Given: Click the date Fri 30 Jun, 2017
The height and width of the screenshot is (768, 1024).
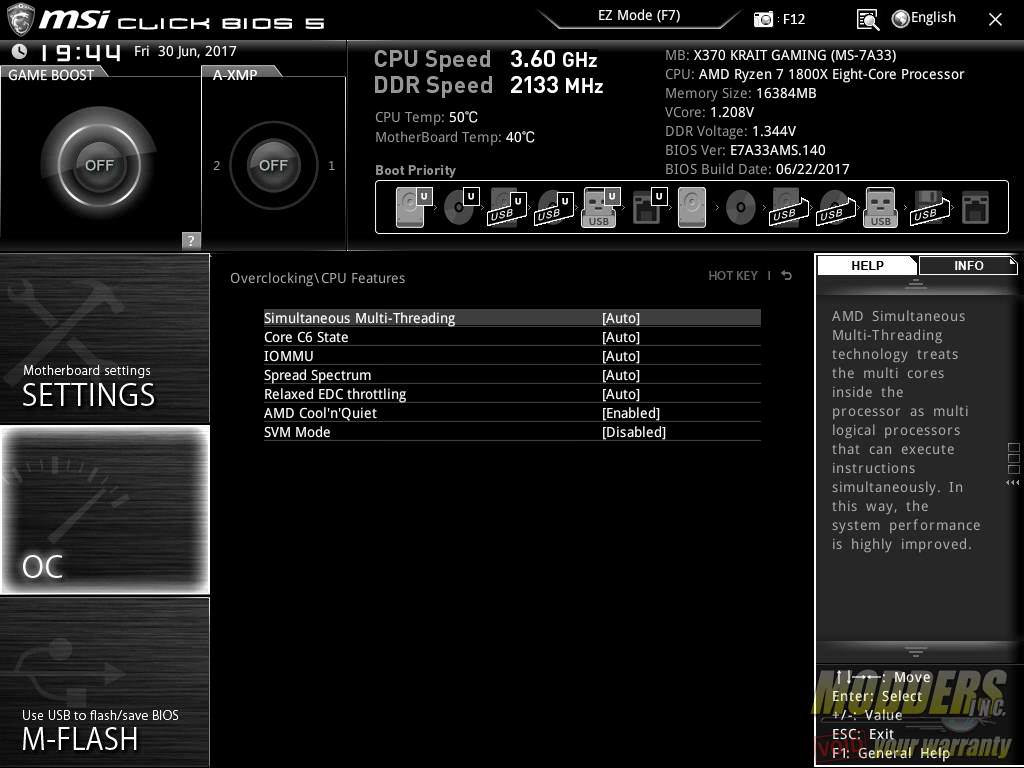Looking at the screenshot, I should [185, 51].
